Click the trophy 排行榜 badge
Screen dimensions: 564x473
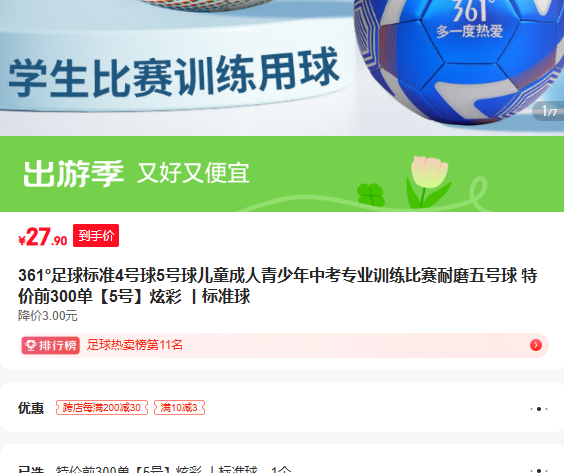50,345
